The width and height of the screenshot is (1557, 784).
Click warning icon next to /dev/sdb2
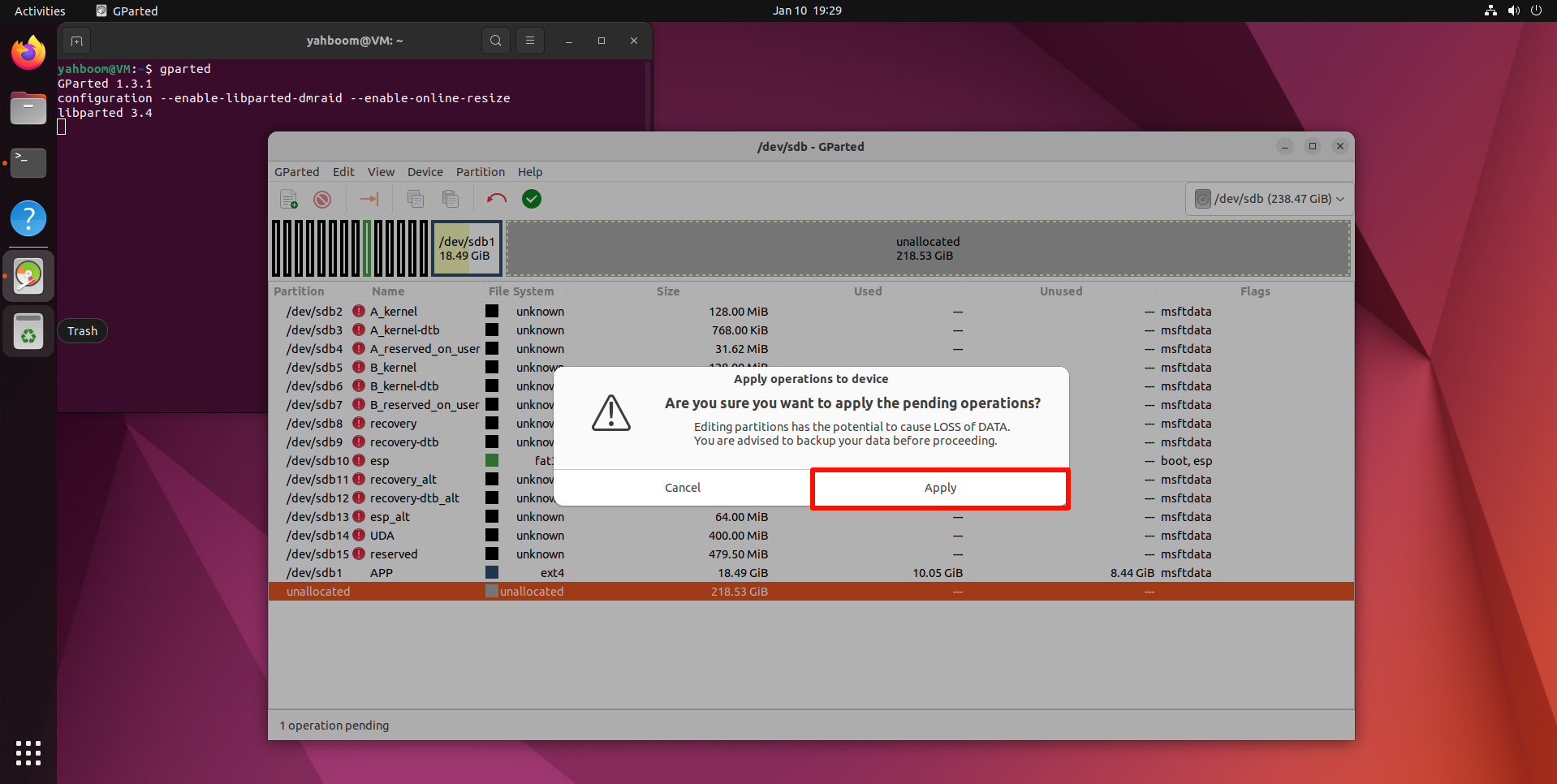pos(359,312)
